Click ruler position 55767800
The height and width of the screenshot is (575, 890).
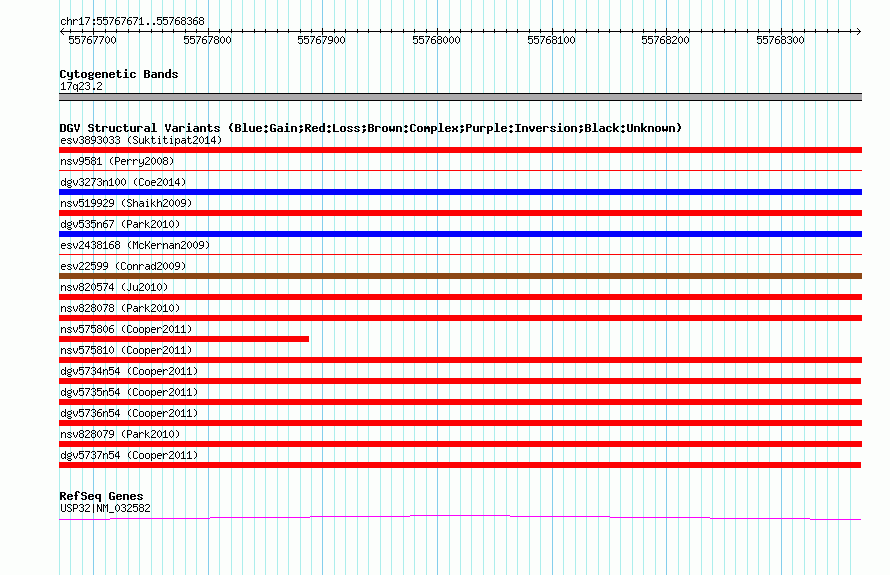(207, 40)
